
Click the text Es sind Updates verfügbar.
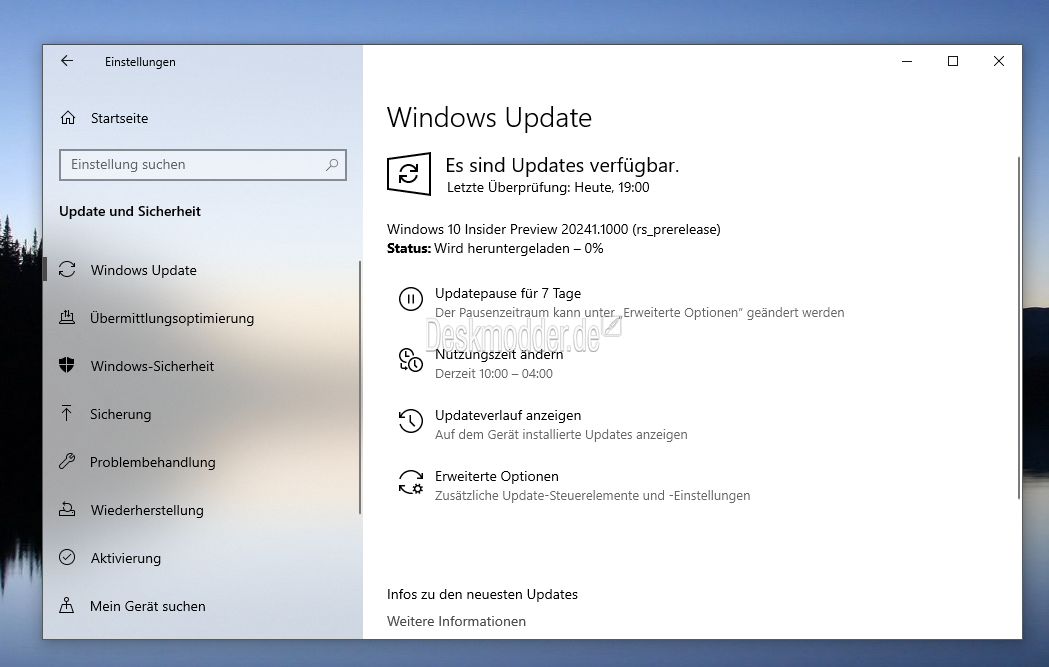pos(562,165)
